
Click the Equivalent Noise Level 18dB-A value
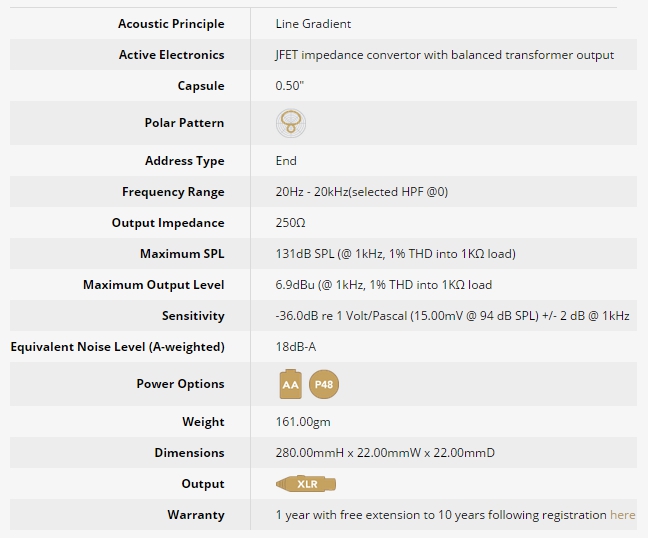296,347
